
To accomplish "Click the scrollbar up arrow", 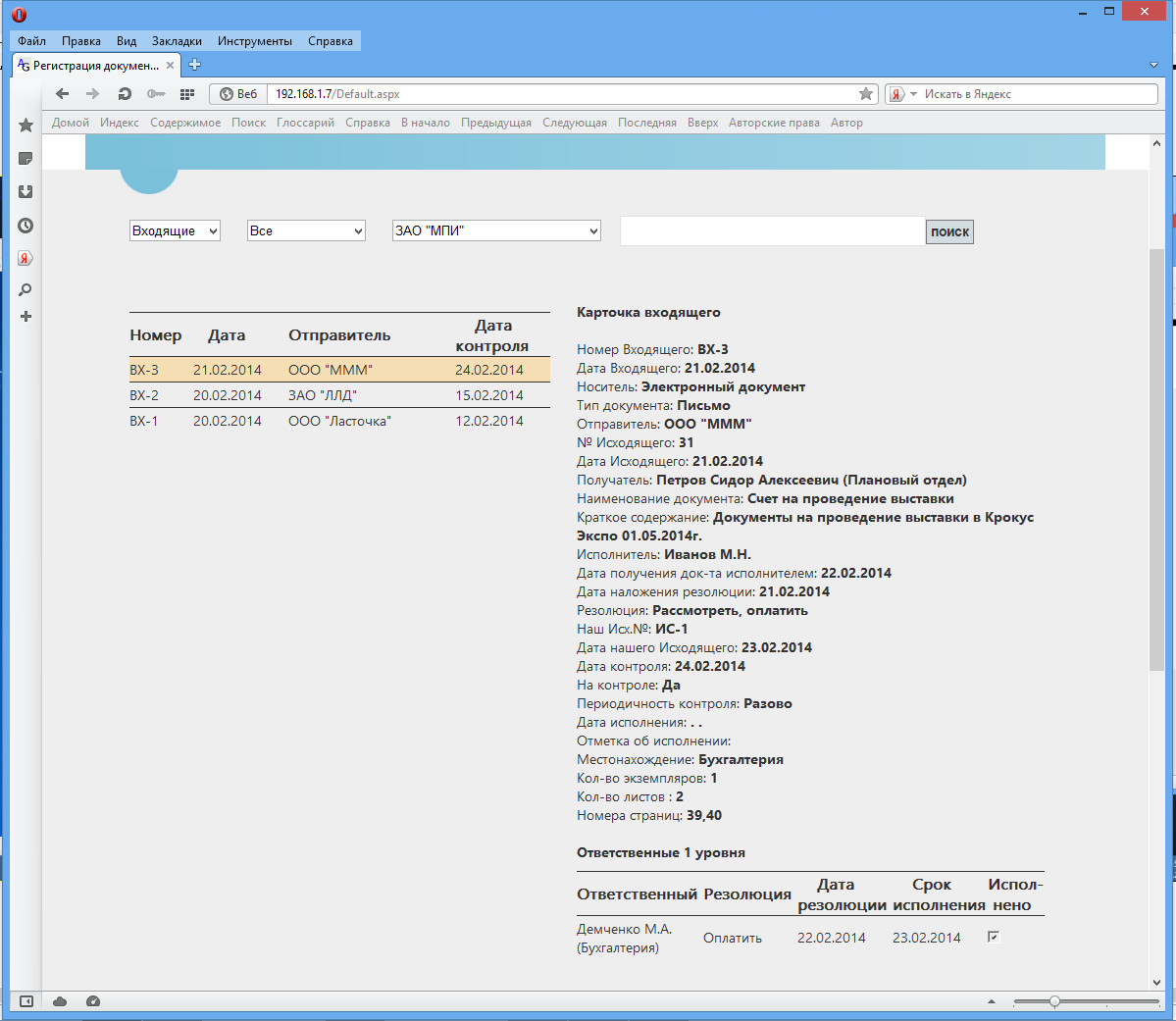I will pyautogui.click(x=1156, y=143).
